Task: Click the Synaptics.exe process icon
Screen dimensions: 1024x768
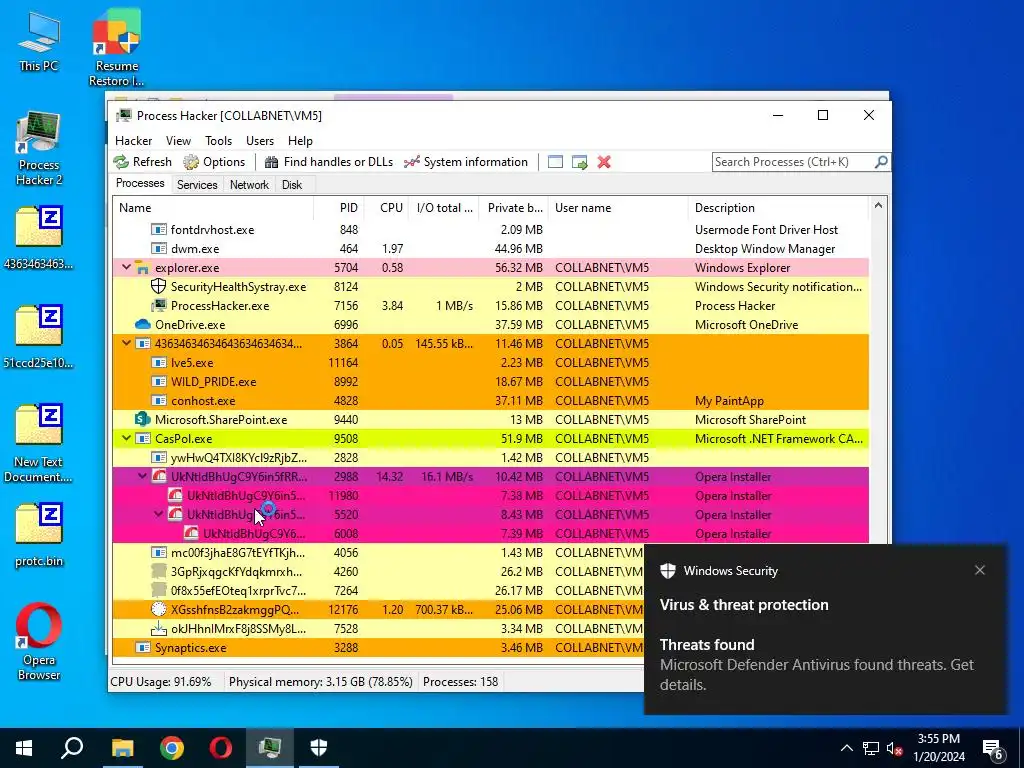Action: [x=142, y=648]
